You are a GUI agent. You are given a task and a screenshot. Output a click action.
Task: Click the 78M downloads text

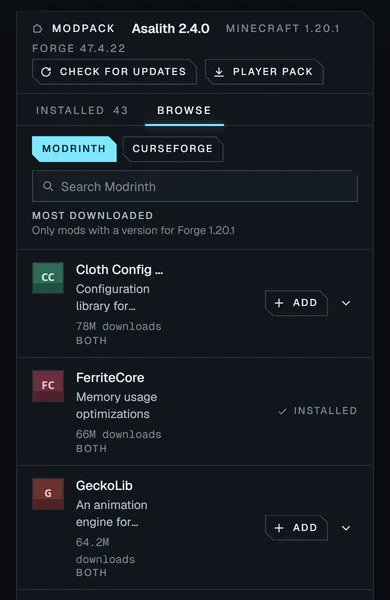point(119,326)
